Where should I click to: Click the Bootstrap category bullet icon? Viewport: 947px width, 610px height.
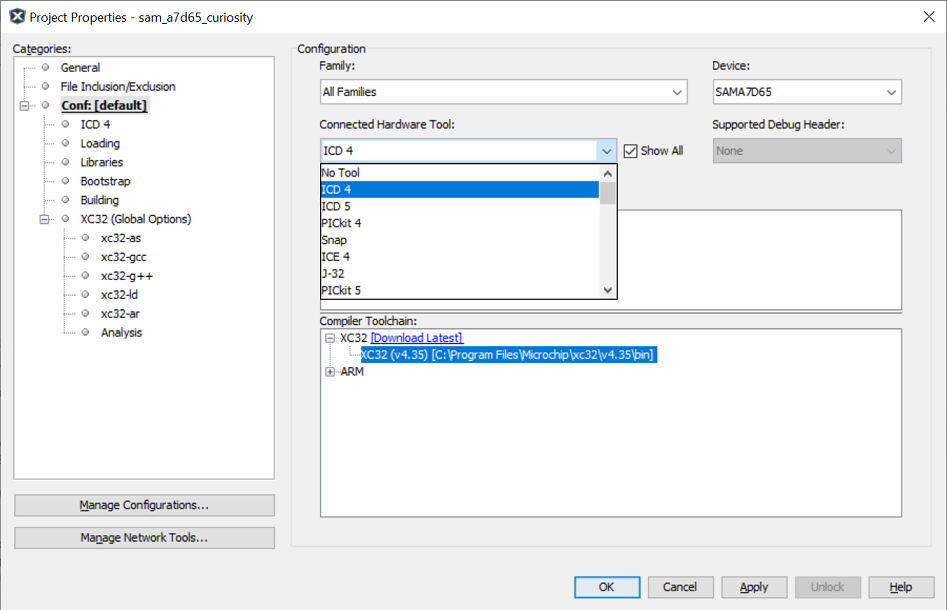click(x=65, y=182)
